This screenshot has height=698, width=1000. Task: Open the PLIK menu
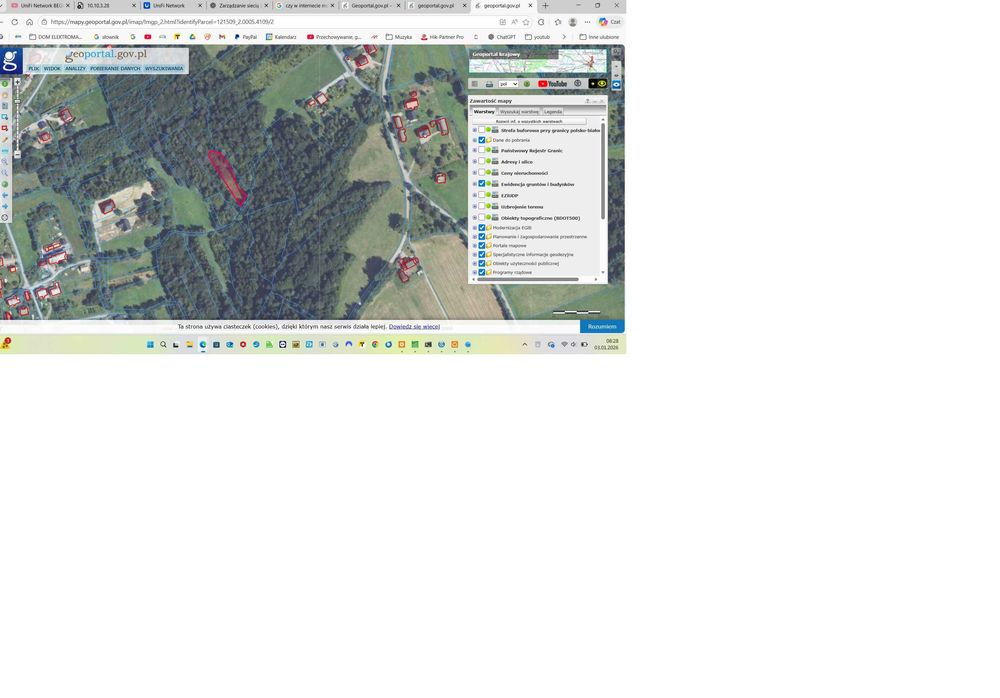(33, 68)
